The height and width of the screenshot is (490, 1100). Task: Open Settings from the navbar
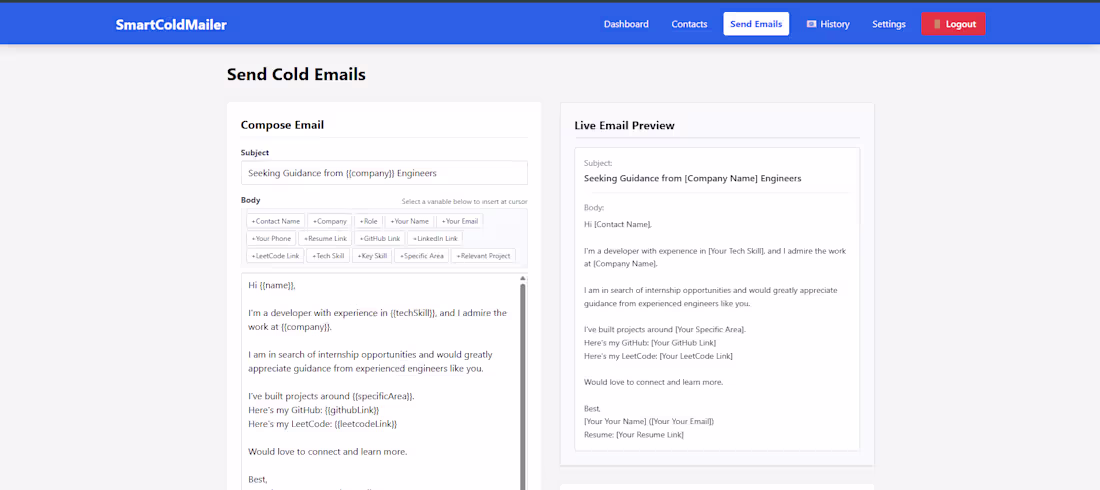click(889, 24)
